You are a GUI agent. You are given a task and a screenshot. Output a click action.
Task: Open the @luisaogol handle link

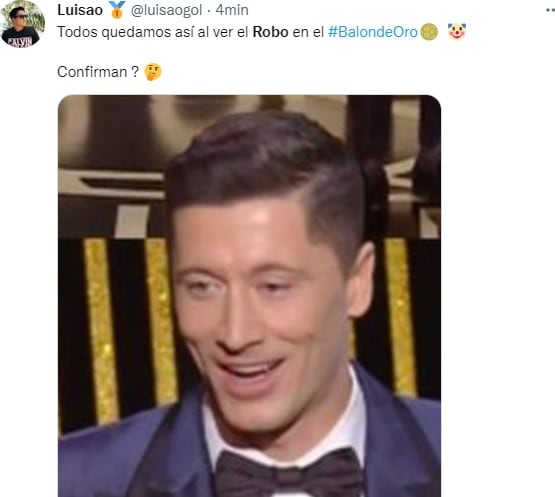click(x=166, y=10)
